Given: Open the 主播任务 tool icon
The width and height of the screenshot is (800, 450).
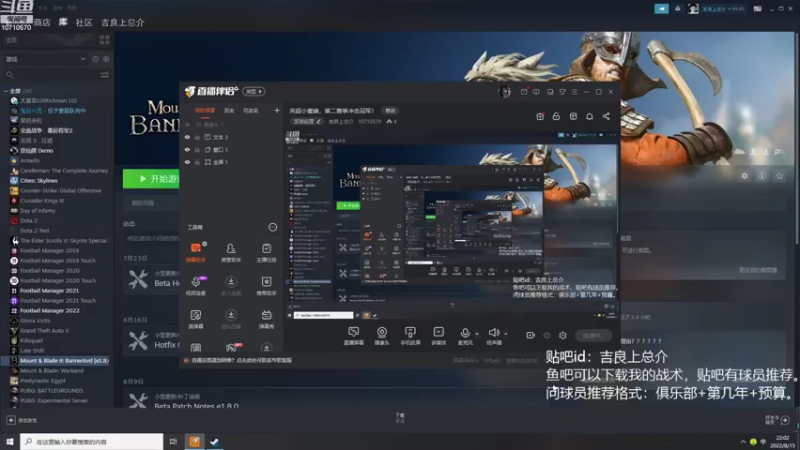Looking at the screenshot, I should click(x=266, y=252).
